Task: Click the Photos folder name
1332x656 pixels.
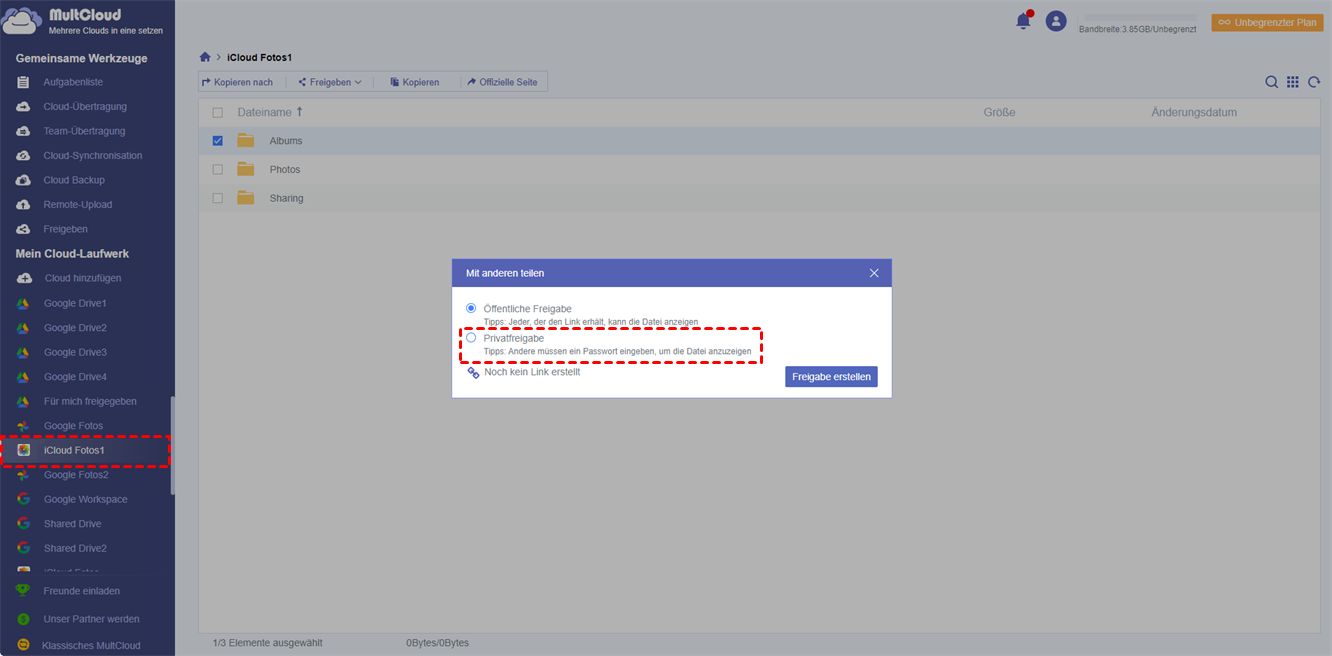Action: (x=285, y=169)
